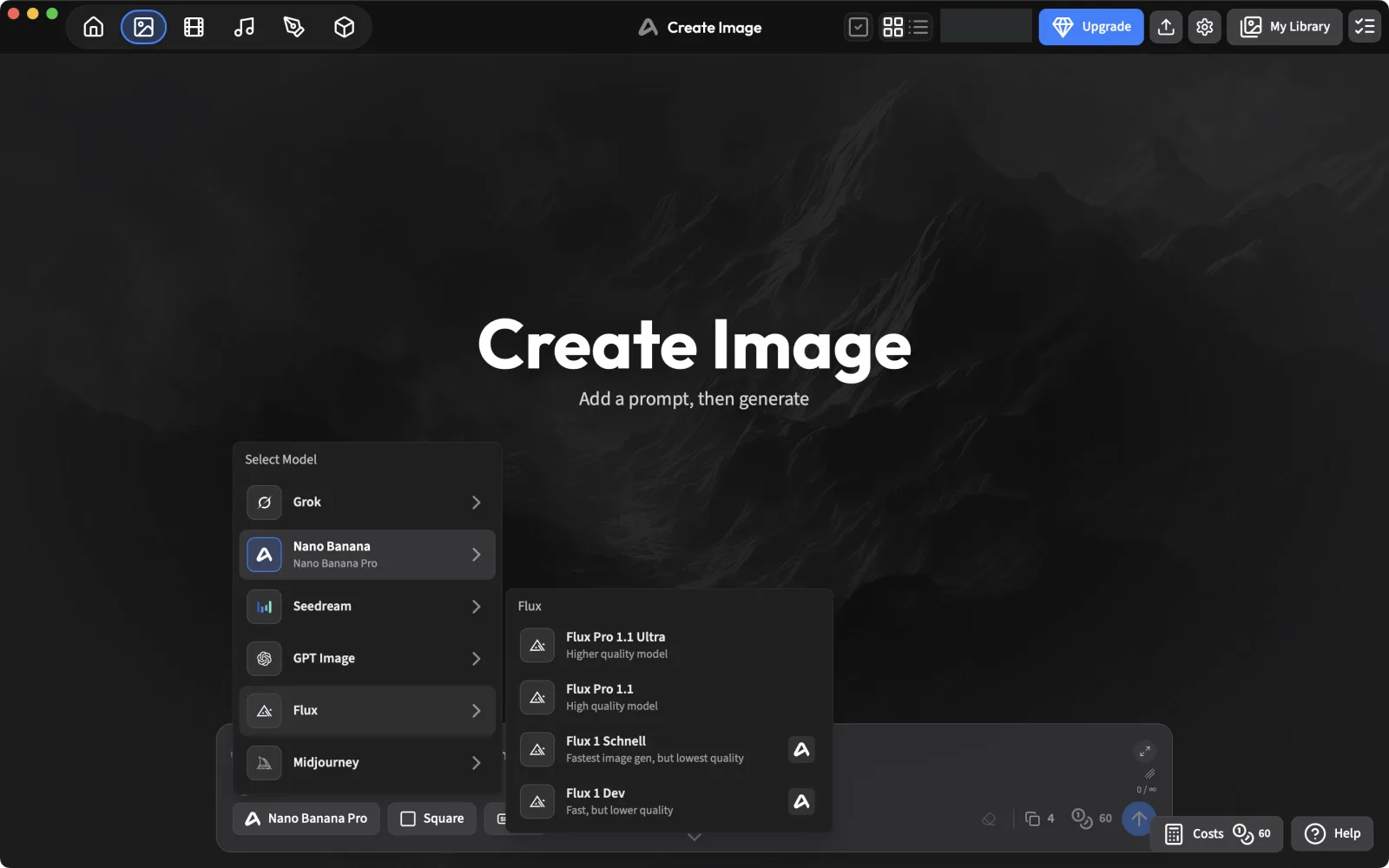Open the Music note section
This screenshot has width=1389, height=868.
tap(244, 27)
